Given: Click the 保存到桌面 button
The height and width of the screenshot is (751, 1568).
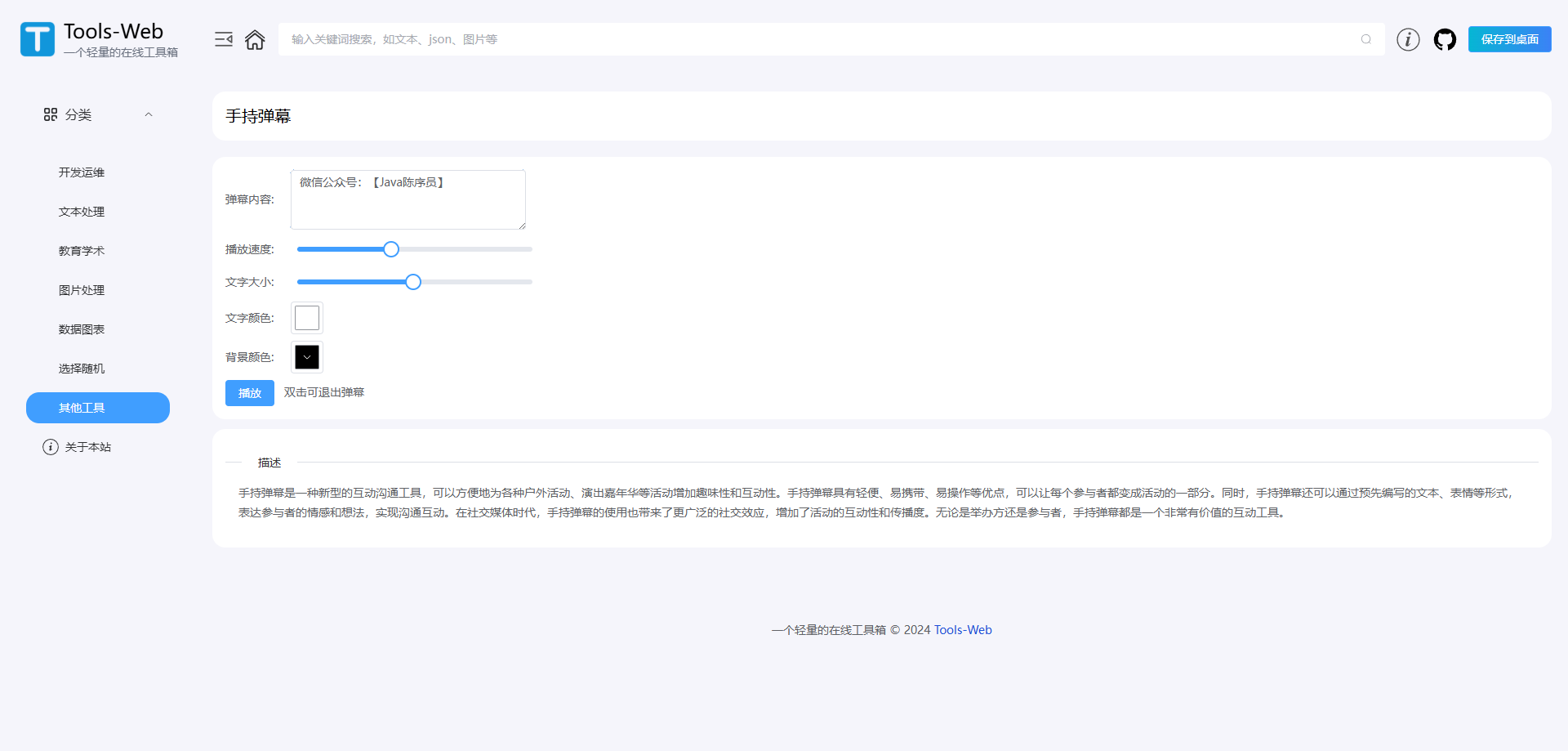Looking at the screenshot, I should [1510, 39].
